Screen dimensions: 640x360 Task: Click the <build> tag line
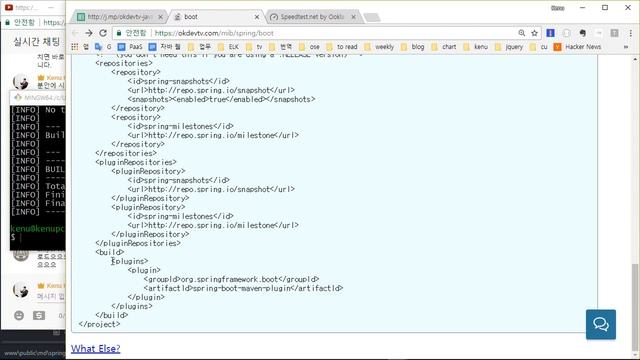(x=110, y=252)
